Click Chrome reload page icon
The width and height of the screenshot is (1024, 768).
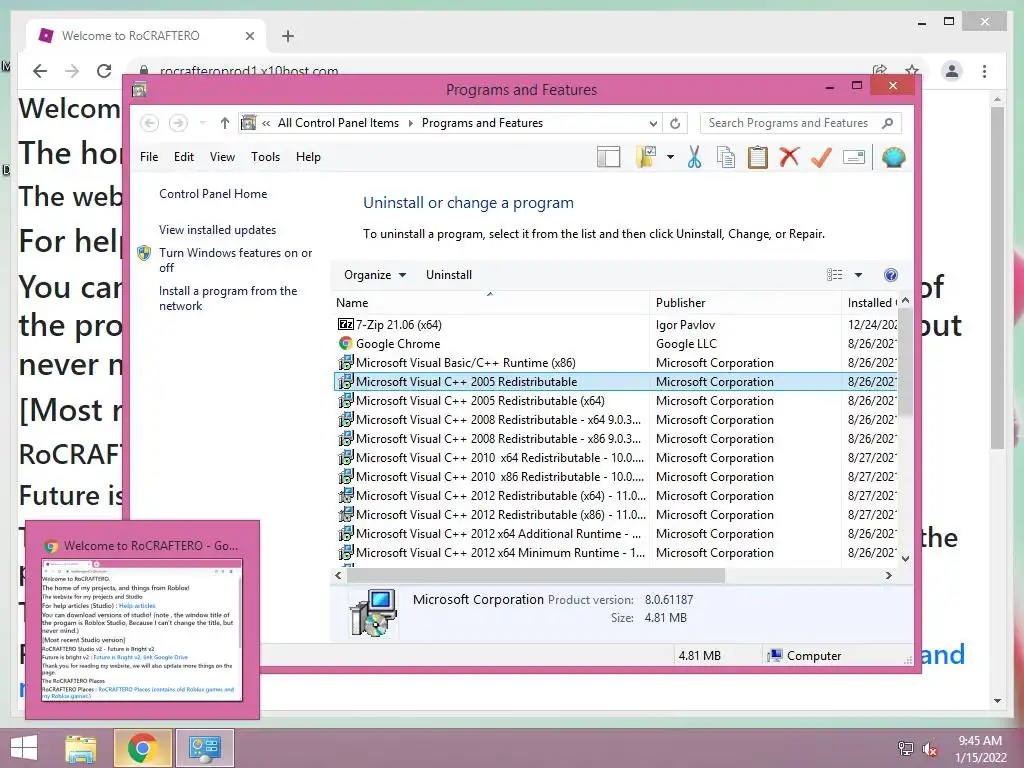[x=104, y=71]
